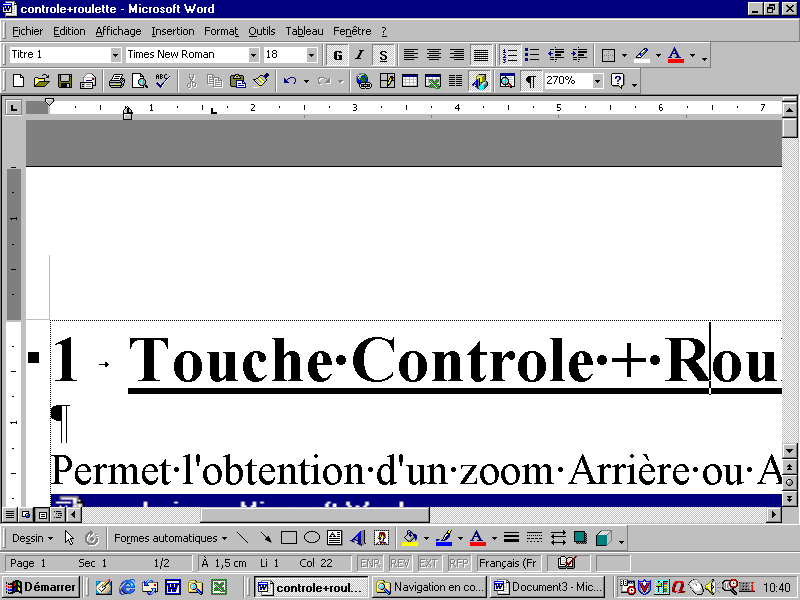
Task: Run the spelling and grammar check
Action: [x=162, y=81]
